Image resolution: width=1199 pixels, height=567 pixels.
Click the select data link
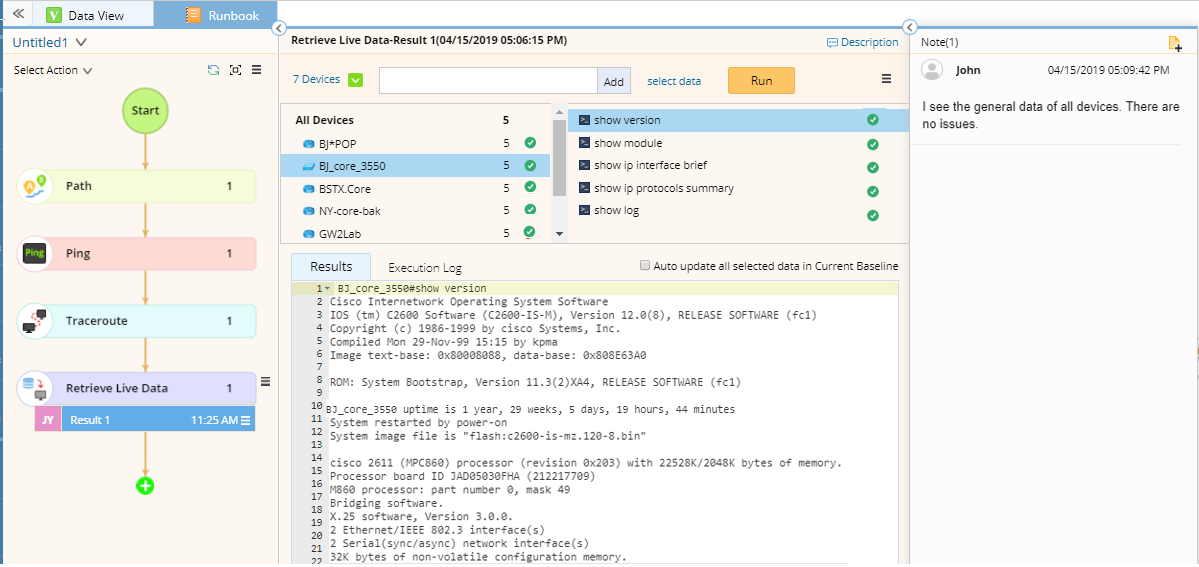tap(674, 81)
